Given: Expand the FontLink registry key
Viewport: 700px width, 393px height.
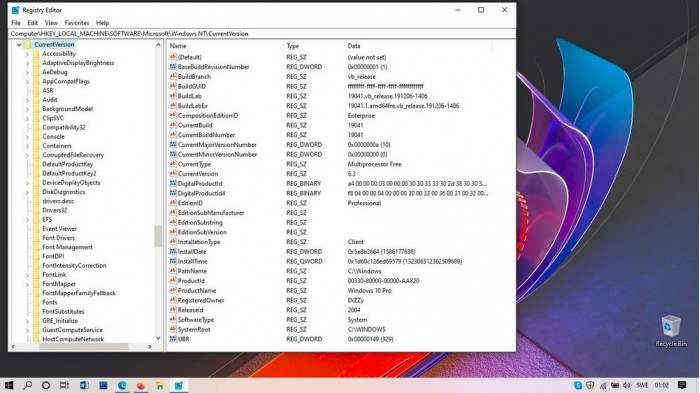Looking at the screenshot, I should (27, 275).
